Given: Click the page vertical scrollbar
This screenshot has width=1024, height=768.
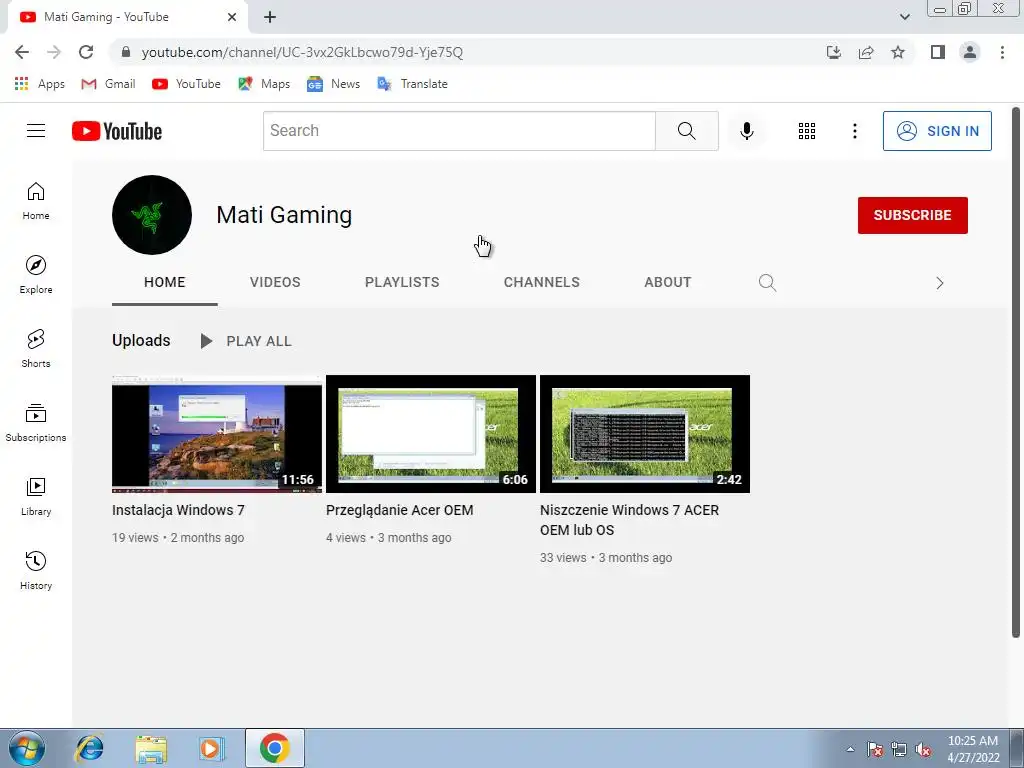Looking at the screenshot, I should (x=1016, y=372).
